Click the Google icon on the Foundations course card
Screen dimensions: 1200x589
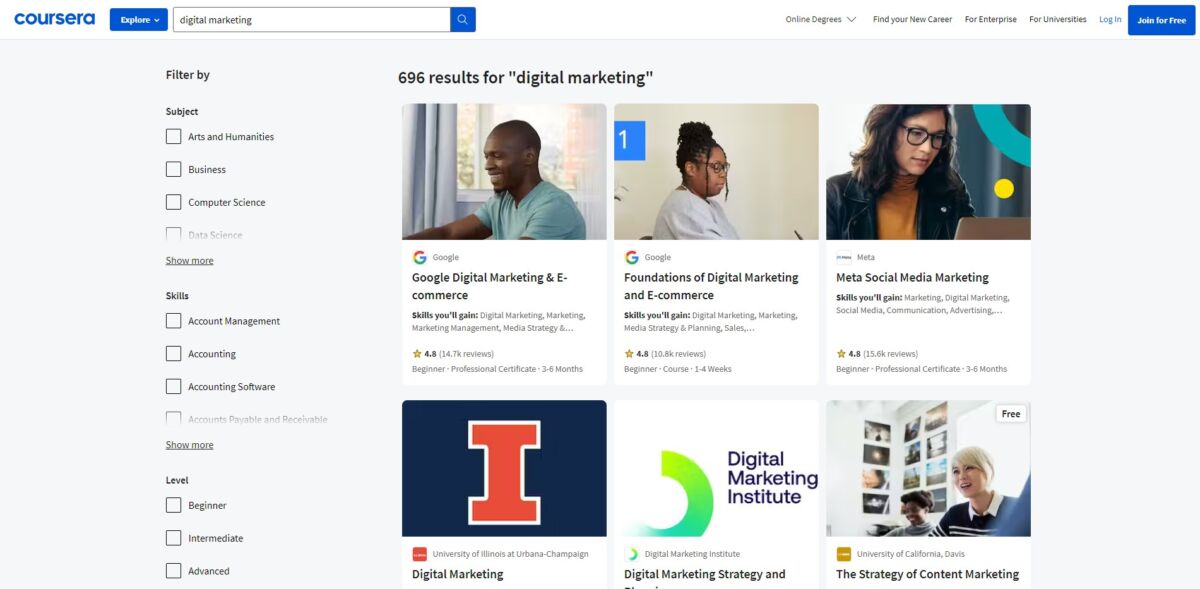630,257
